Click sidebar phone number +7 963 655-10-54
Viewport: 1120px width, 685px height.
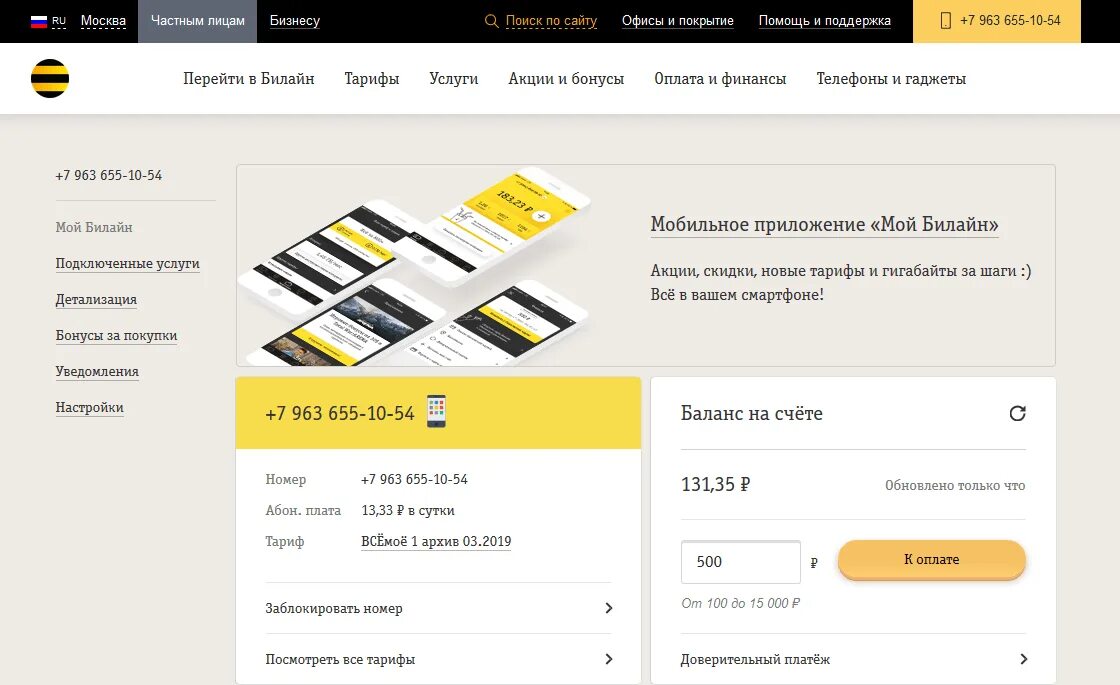(x=109, y=175)
